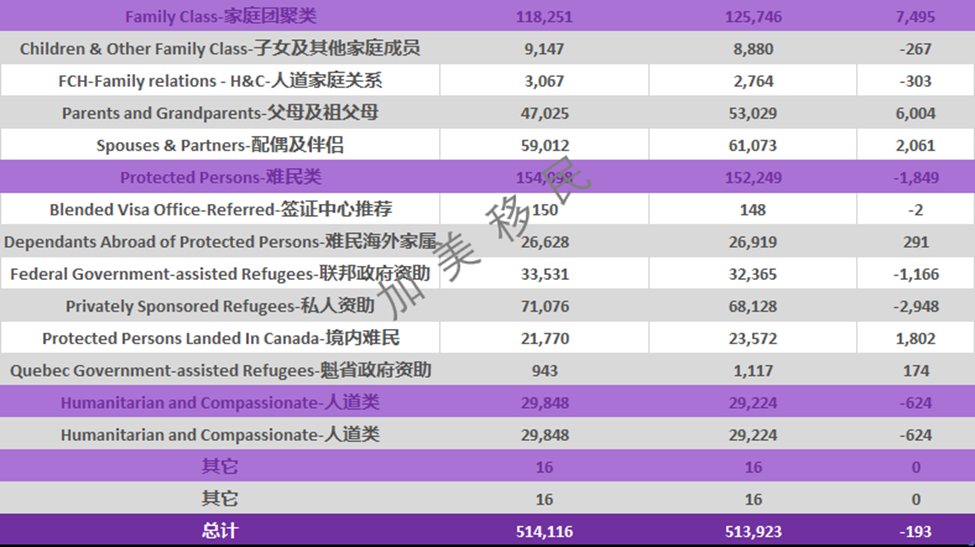Select the difference value -303
975x547 pixels.
pos(915,81)
